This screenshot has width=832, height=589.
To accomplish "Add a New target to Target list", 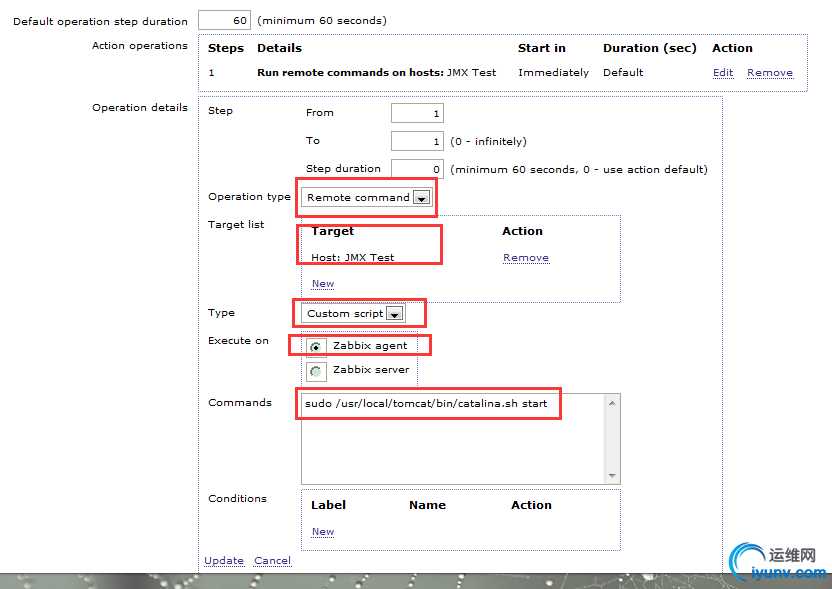I will coord(323,284).
